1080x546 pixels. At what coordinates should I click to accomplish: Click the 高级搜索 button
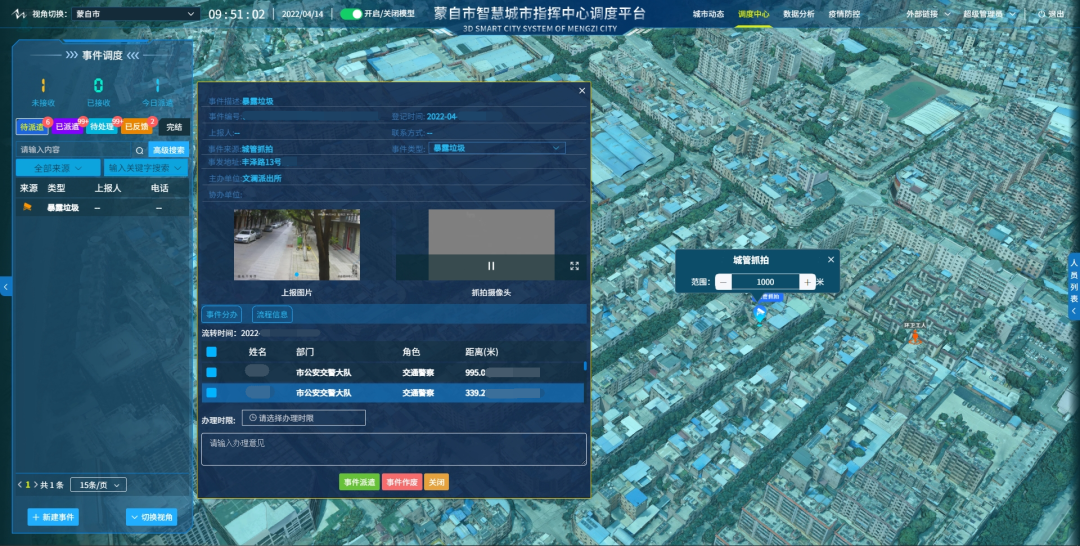click(x=168, y=150)
